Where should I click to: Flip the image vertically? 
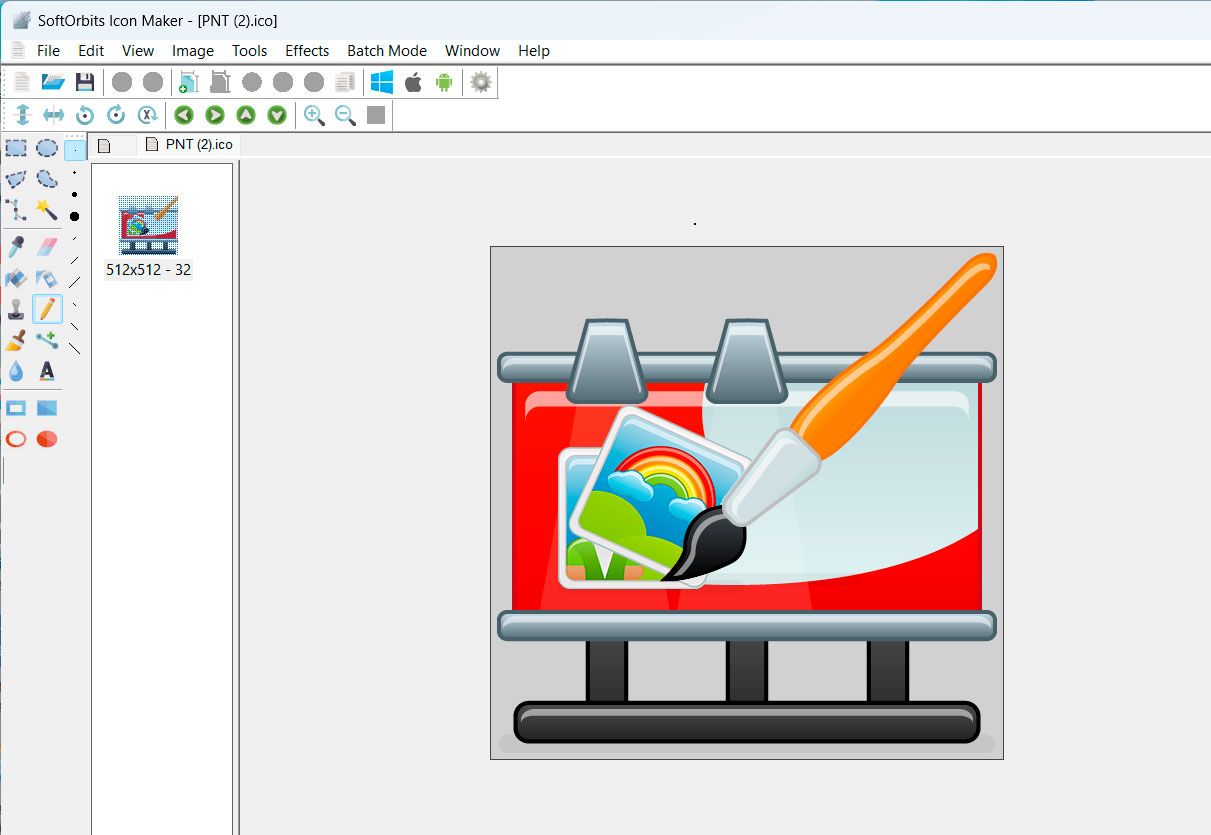click(23, 115)
